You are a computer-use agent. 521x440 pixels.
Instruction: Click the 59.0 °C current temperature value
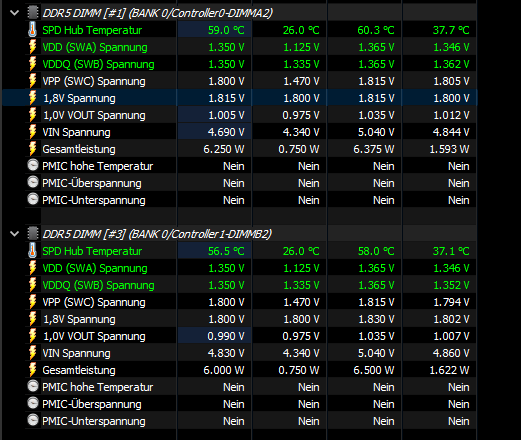coord(226,30)
